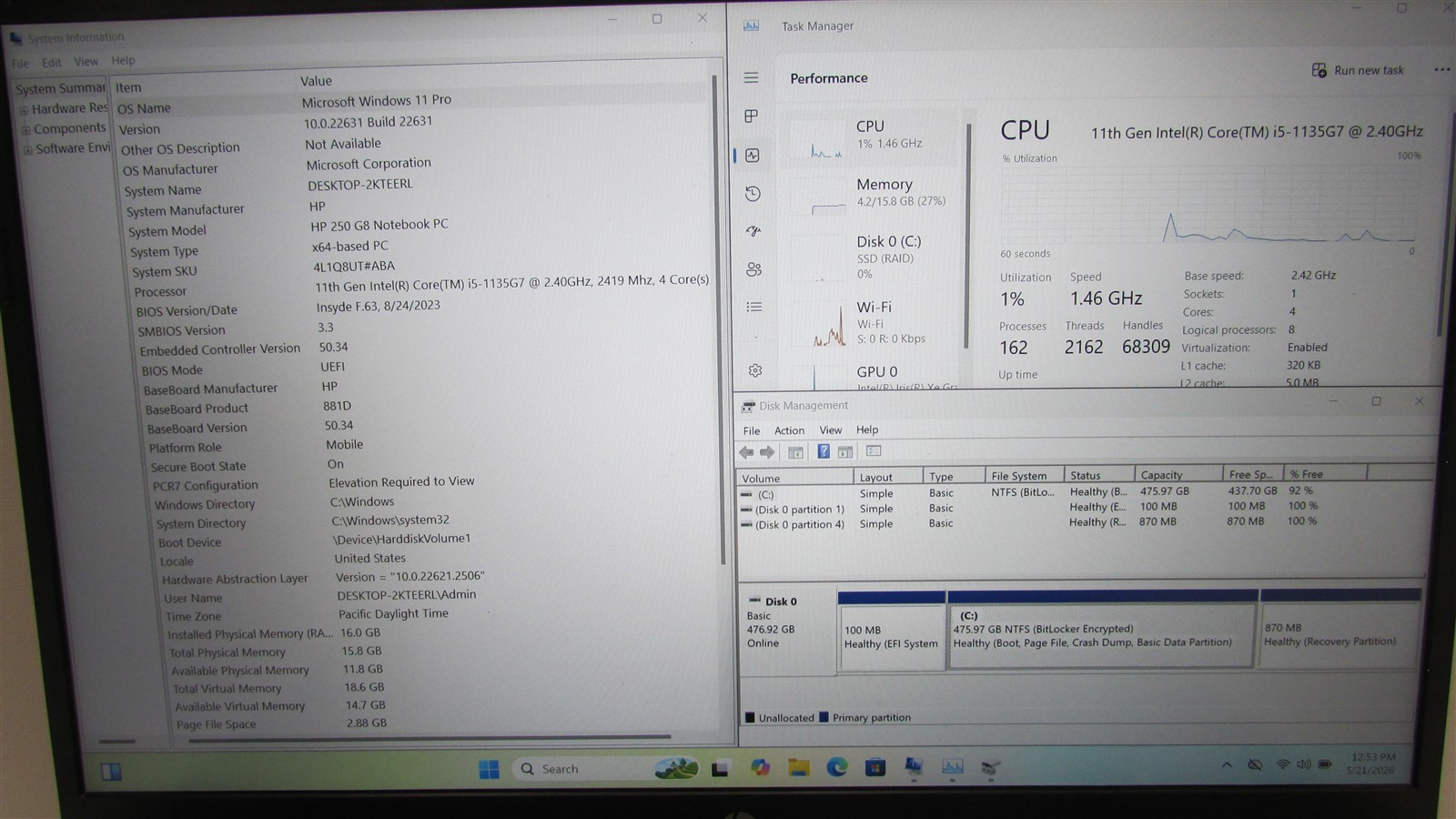The width and height of the screenshot is (1456, 819).
Task: Open View menu in System Information
Action: pyautogui.click(x=86, y=62)
